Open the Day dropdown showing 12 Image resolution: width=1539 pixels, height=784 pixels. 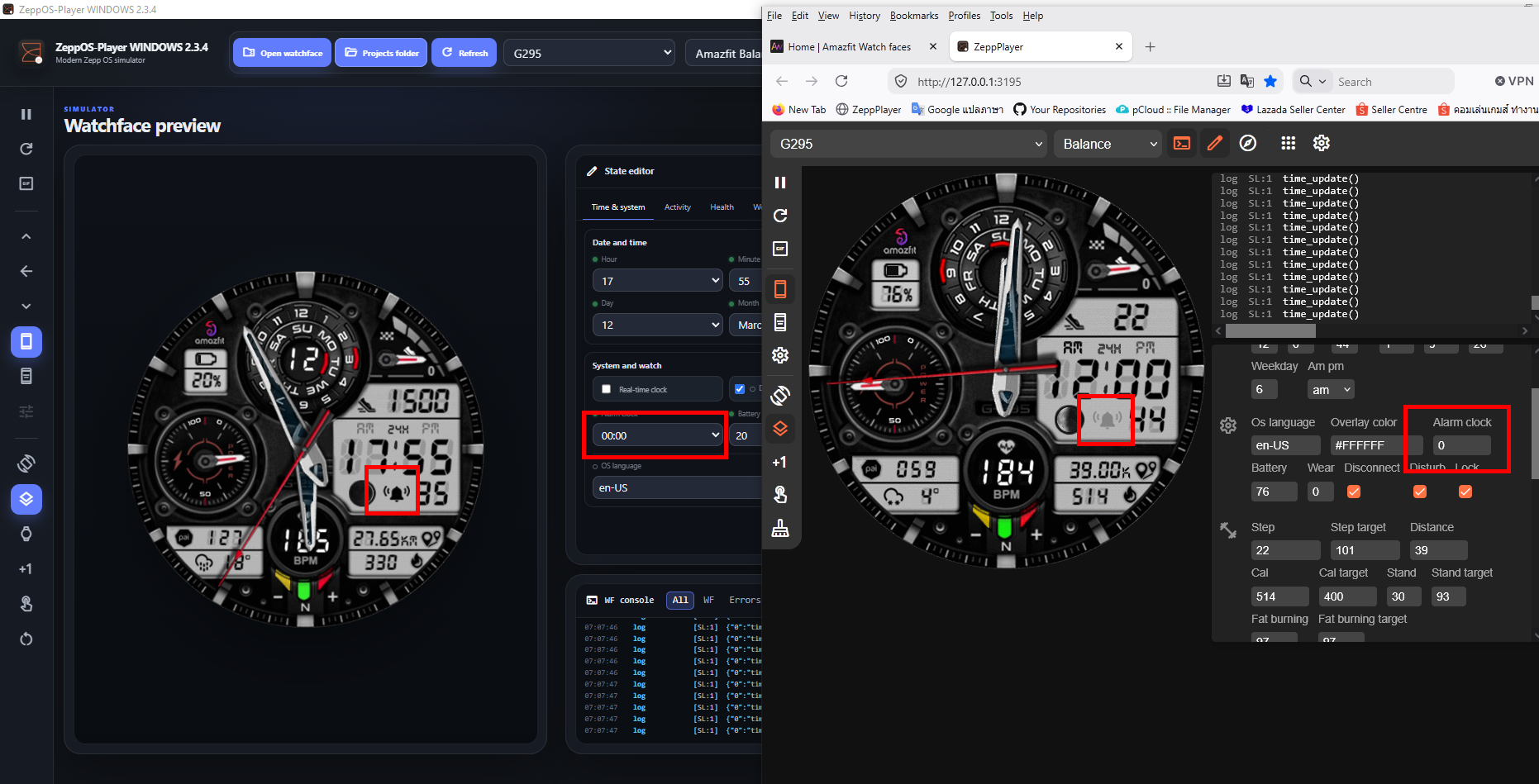click(658, 325)
